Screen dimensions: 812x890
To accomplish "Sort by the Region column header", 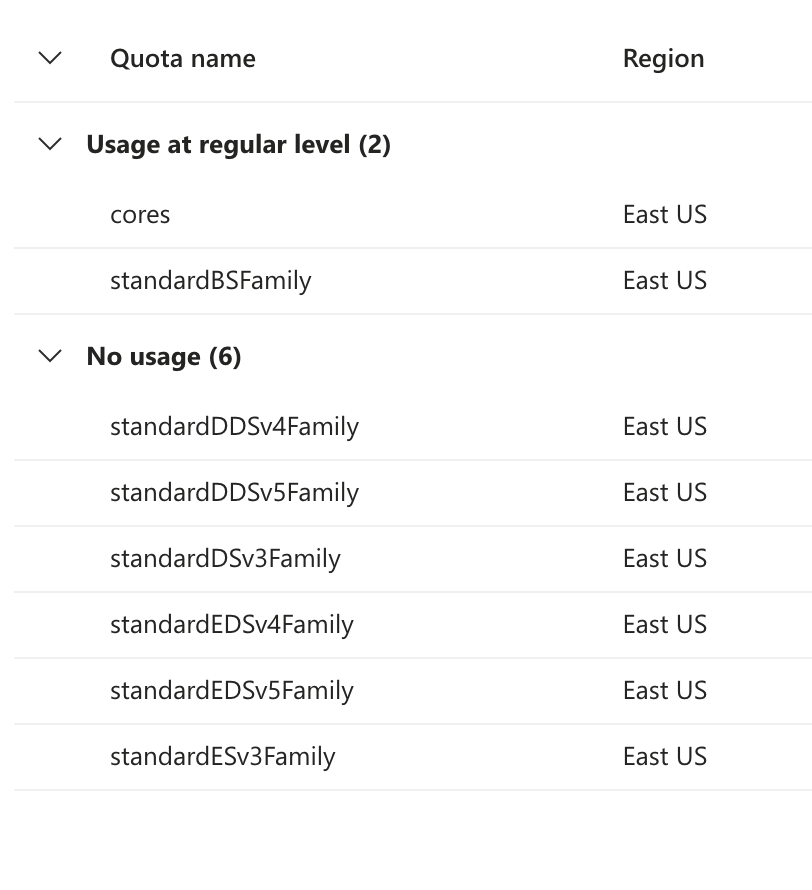I will (663, 58).
